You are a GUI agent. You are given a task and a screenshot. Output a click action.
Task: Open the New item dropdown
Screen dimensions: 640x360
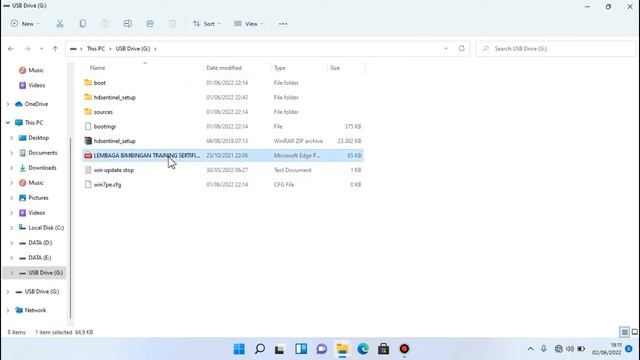pos(25,24)
